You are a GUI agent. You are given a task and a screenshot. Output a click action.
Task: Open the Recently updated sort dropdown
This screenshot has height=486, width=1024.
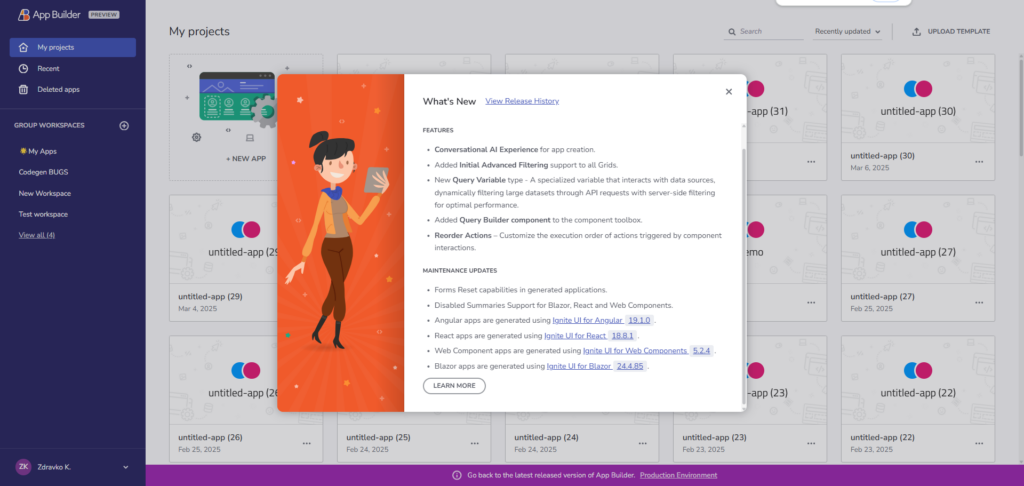click(848, 31)
